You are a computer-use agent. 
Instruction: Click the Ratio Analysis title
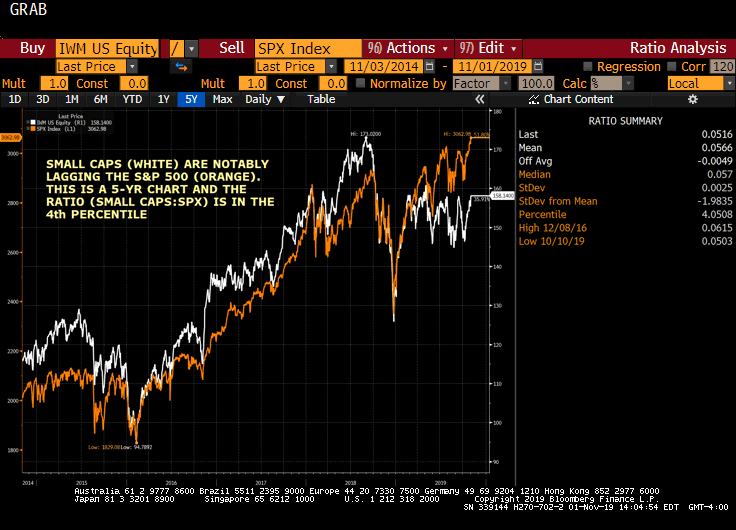(x=678, y=48)
